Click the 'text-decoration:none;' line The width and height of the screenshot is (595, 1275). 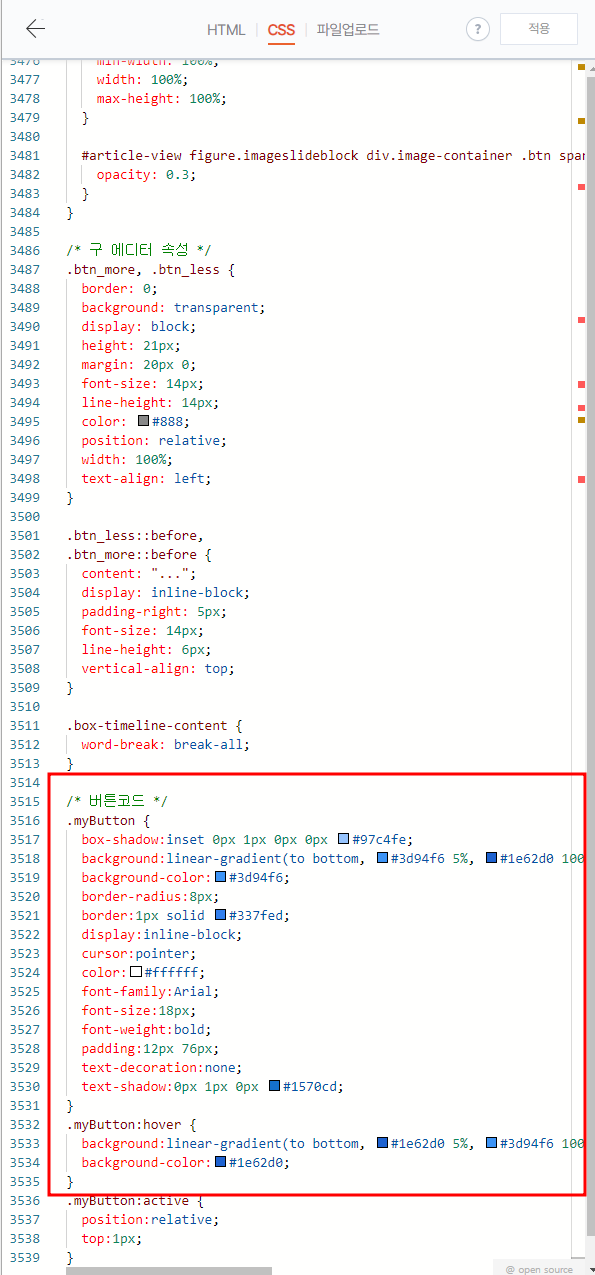coord(162,1067)
